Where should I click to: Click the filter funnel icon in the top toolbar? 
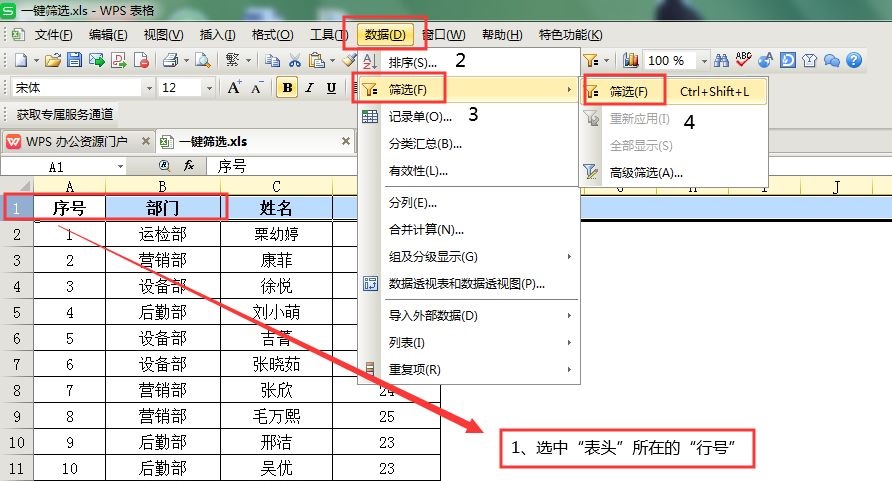(x=590, y=60)
